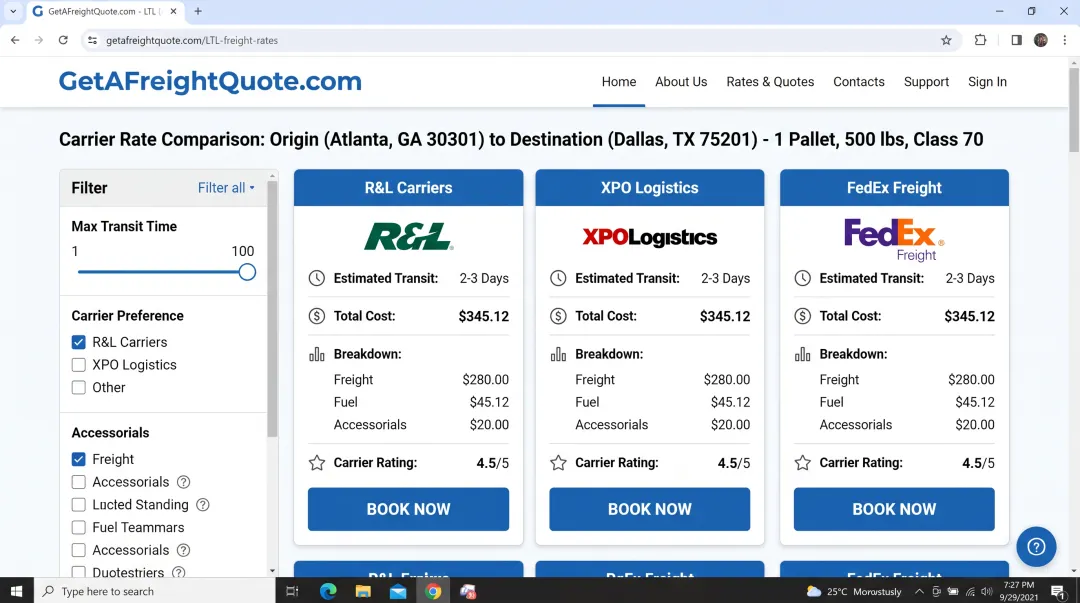Book now with R&L Carriers

(x=408, y=509)
